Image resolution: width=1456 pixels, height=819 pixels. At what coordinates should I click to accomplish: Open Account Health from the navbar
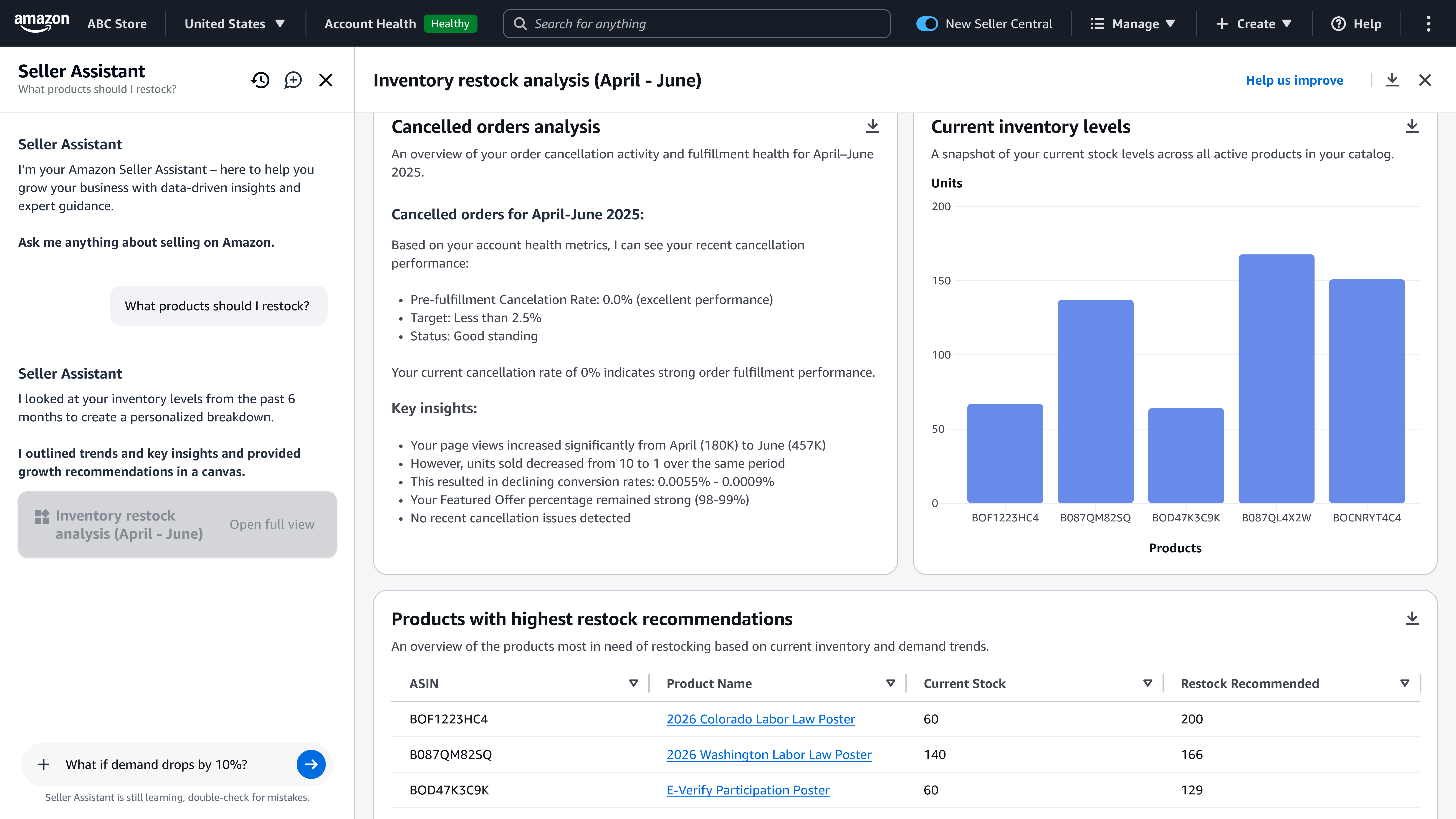[370, 24]
